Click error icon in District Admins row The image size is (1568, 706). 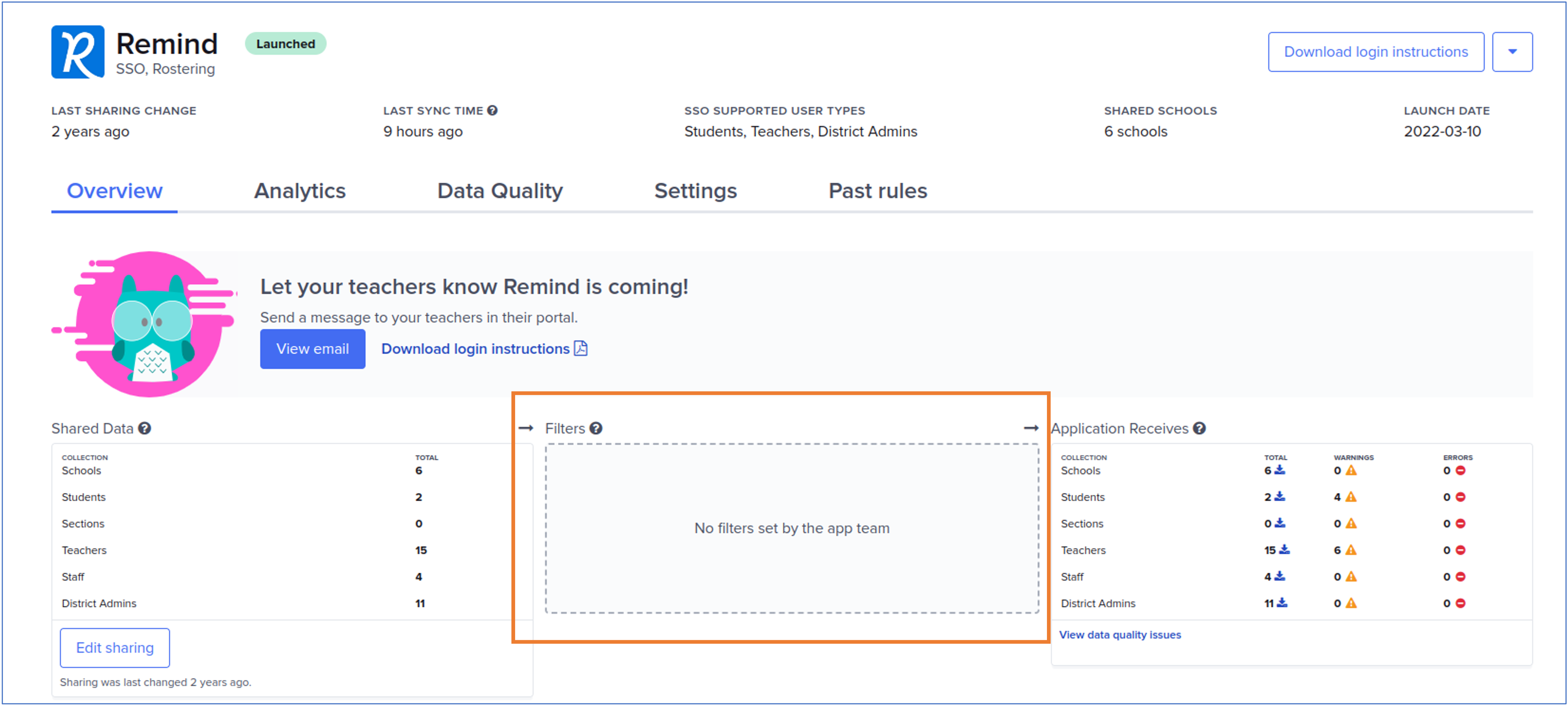tap(1460, 603)
